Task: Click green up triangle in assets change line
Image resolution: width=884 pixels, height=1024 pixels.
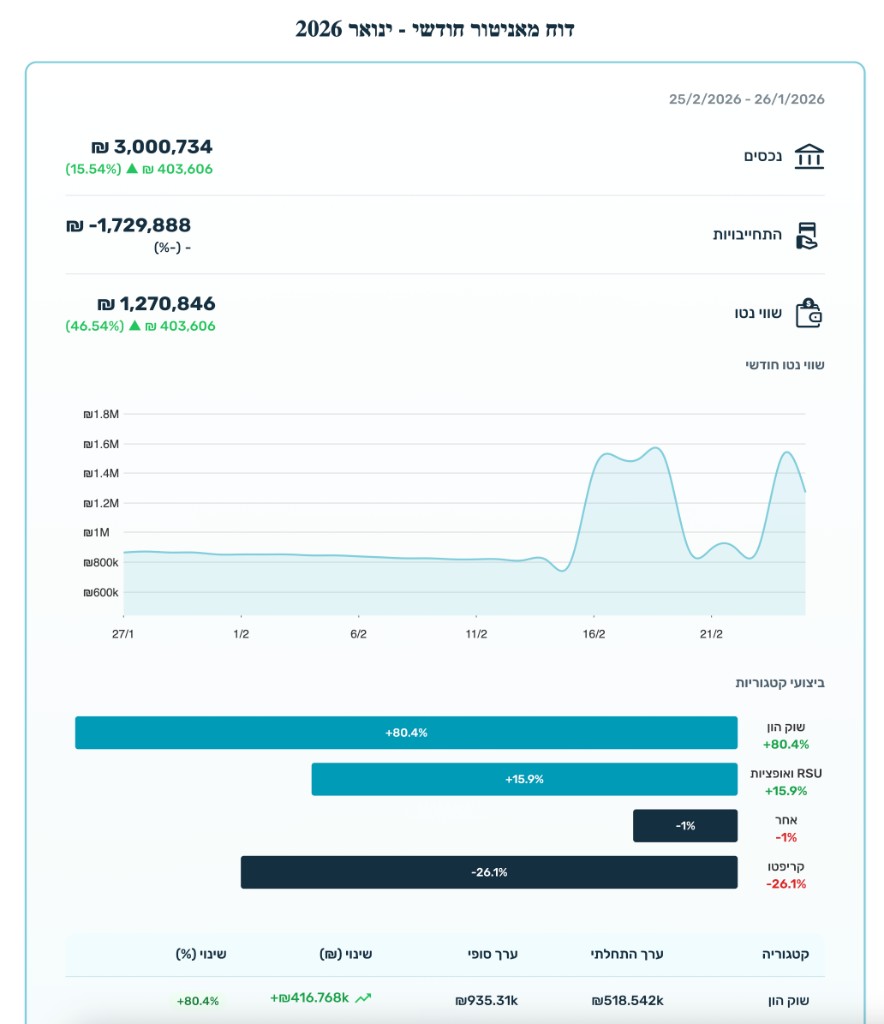Action: pos(131,169)
